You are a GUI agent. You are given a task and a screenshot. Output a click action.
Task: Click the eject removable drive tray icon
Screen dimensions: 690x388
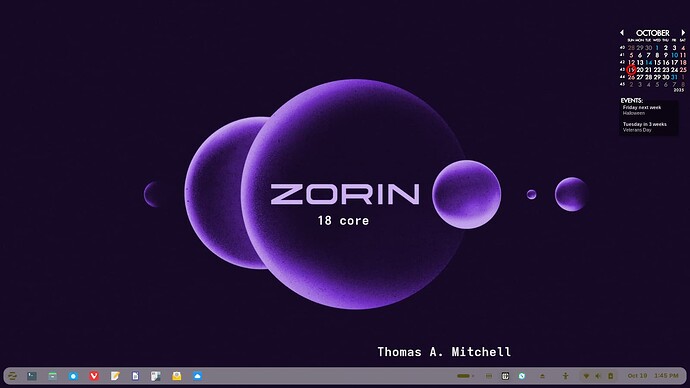click(542, 376)
